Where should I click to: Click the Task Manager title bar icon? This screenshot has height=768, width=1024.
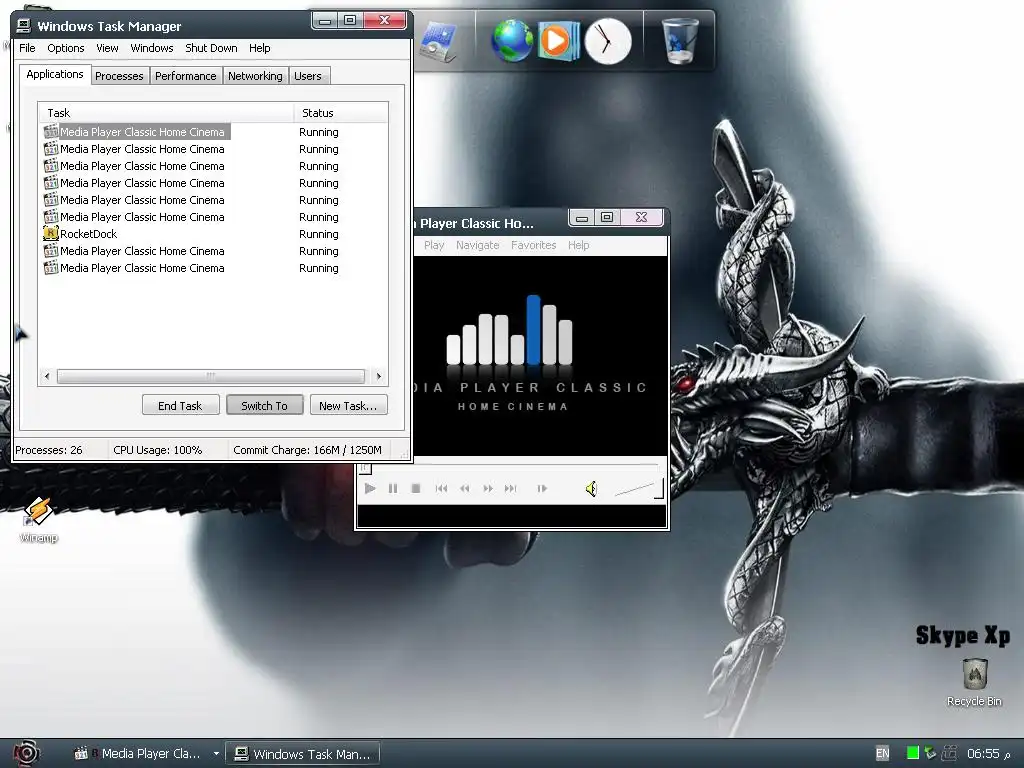click(24, 25)
